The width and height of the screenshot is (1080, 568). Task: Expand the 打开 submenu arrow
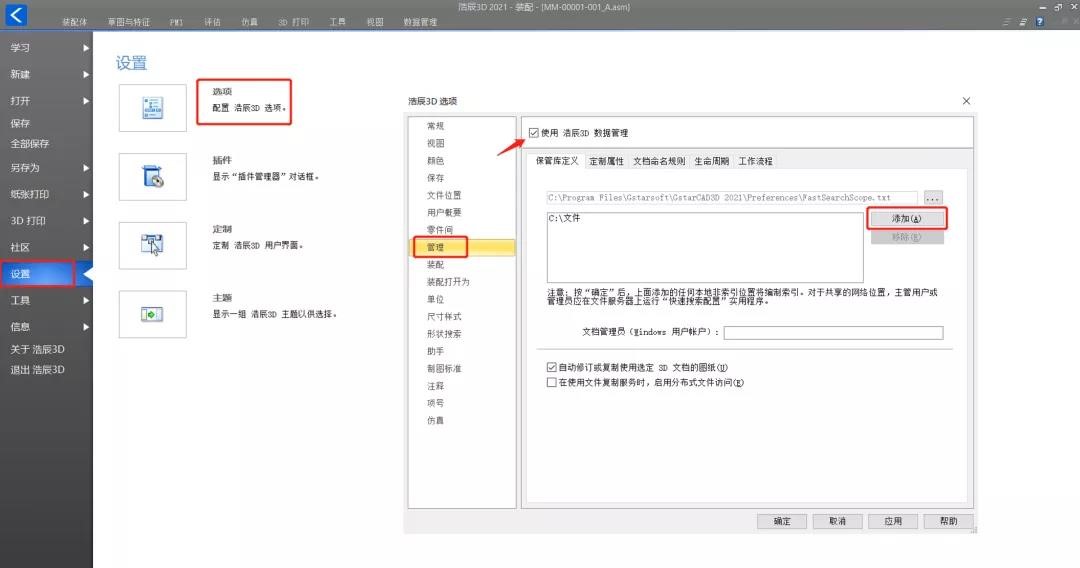pyautogui.click(x=86, y=101)
